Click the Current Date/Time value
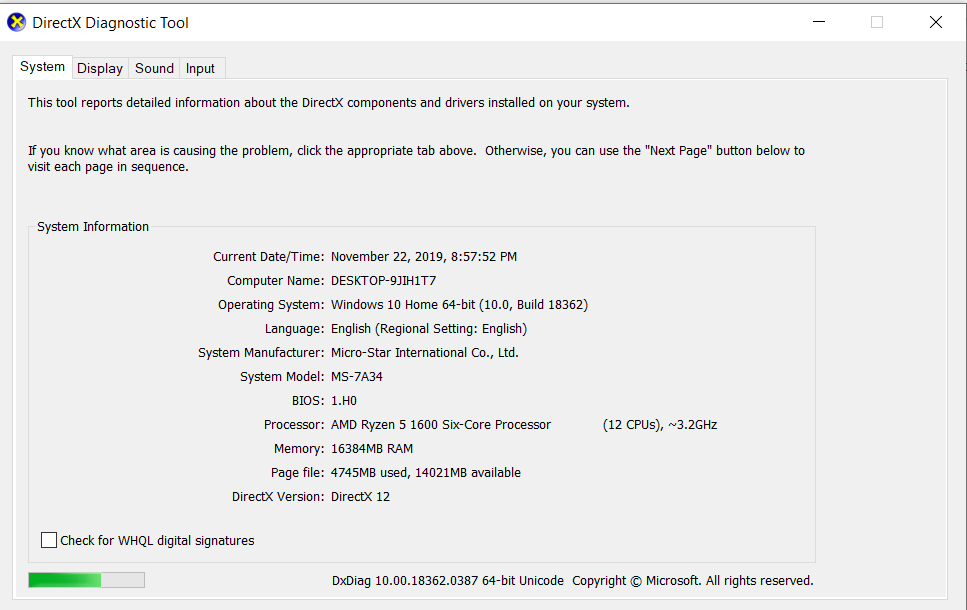967x610 pixels. pos(424,257)
